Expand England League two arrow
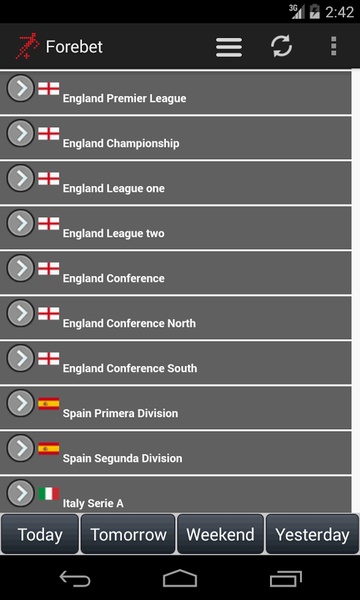The image size is (360, 600). [x=21, y=223]
